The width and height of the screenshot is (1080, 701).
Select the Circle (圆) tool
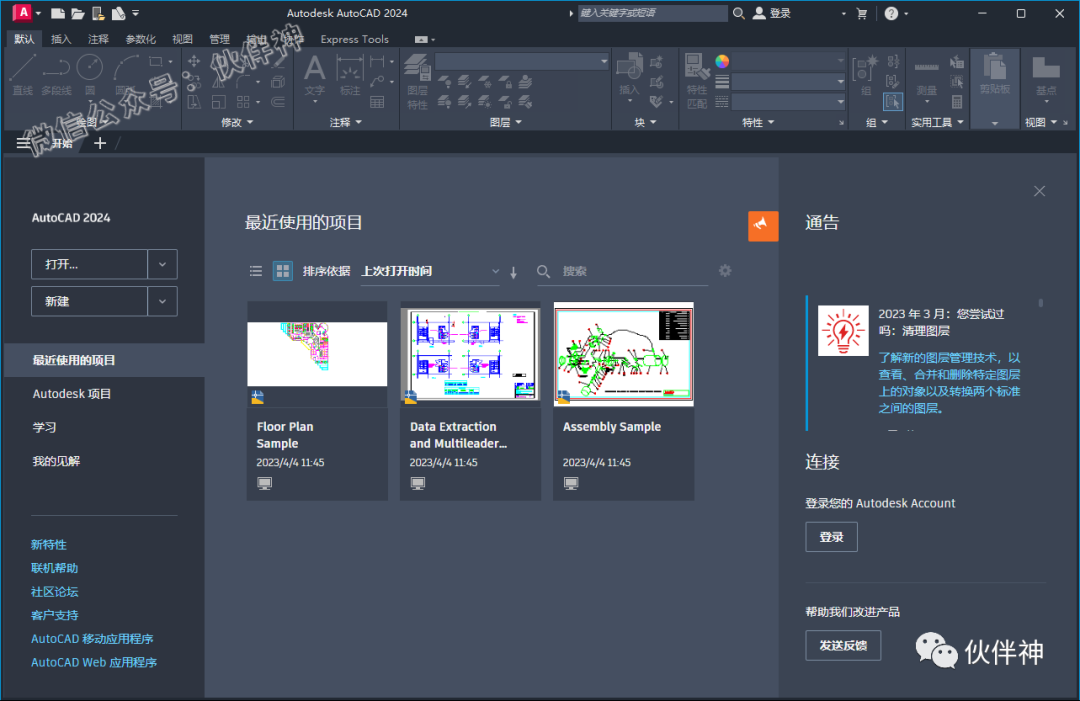[90, 74]
